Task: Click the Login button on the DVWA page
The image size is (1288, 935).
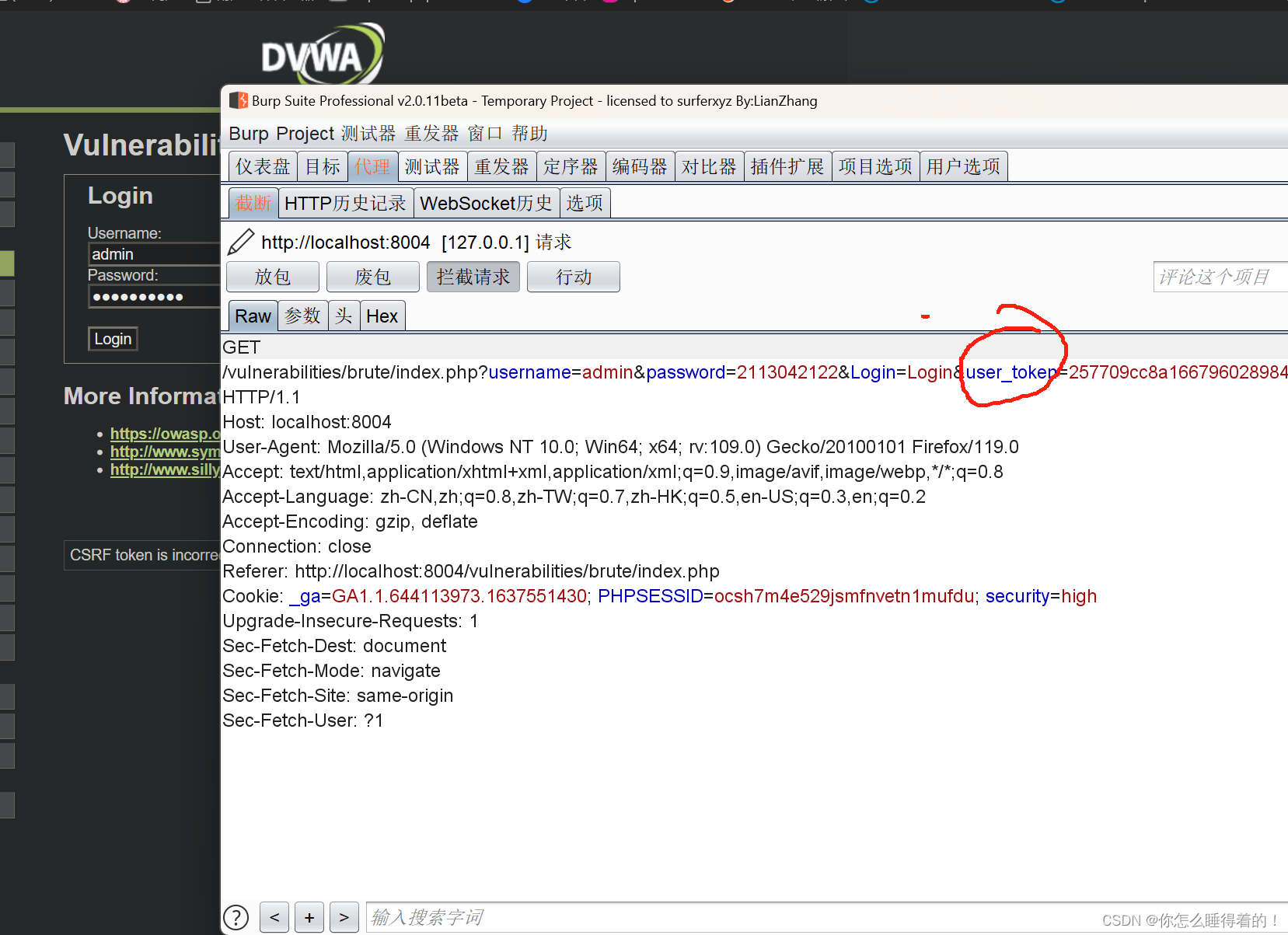Action: (x=113, y=339)
